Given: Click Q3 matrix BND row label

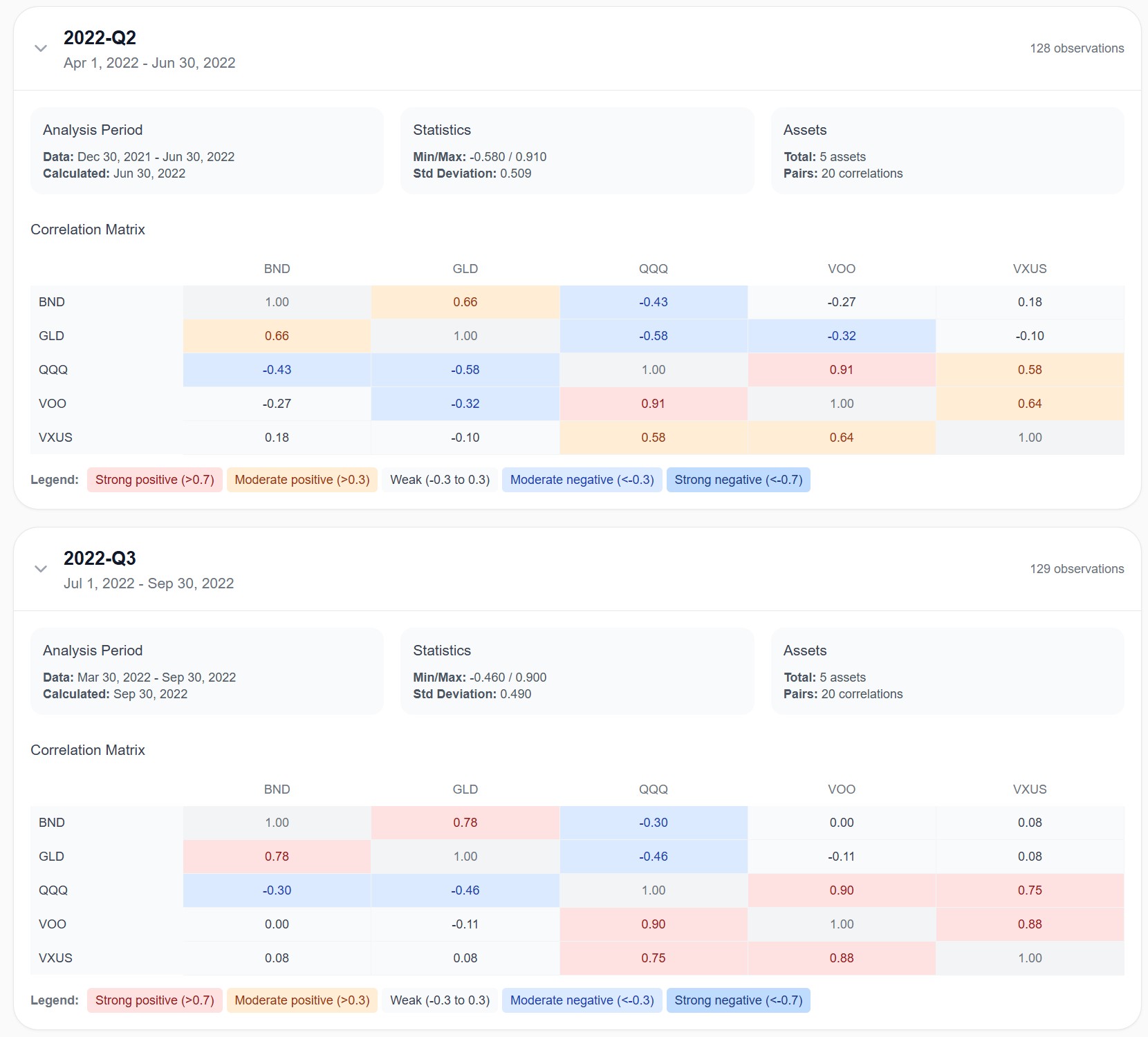Looking at the screenshot, I should point(52,823).
